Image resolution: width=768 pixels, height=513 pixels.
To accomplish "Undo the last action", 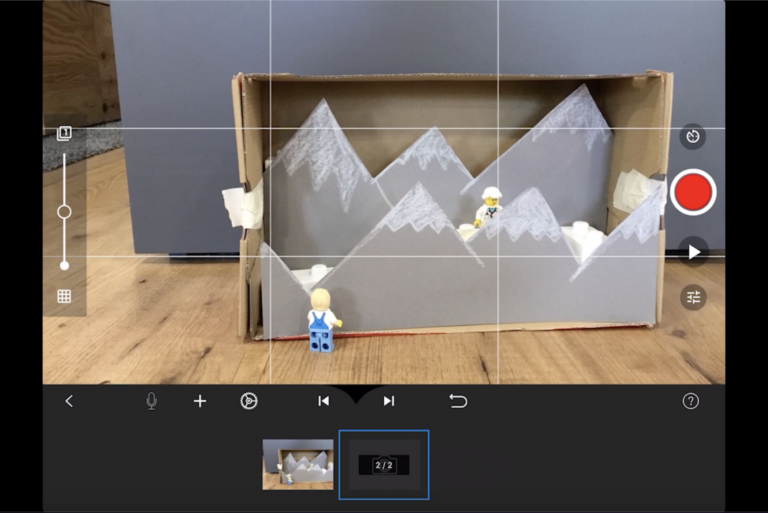I will (x=458, y=401).
